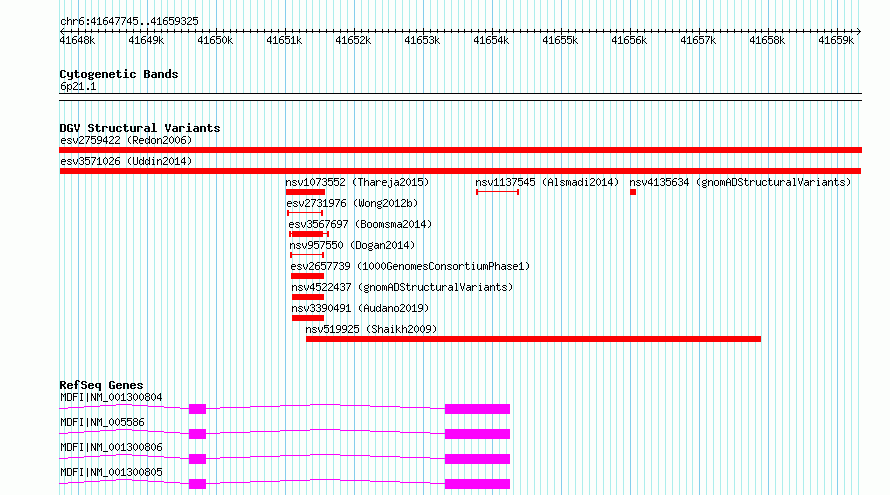Click the 41650k ruler tick label

pos(215,40)
